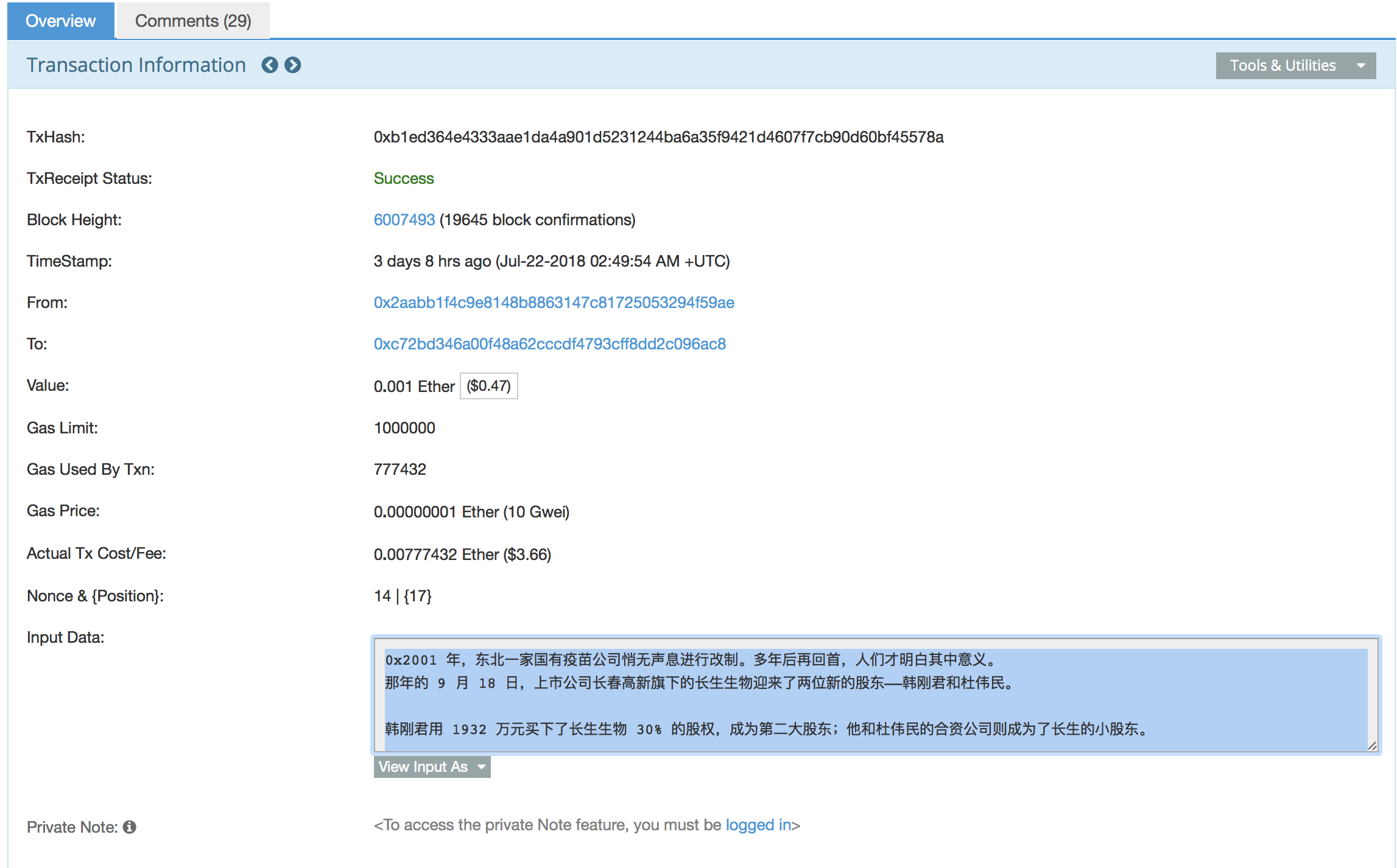1397x868 pixels.
Task: Open the From address 0x2aabb1f4 link
Action: tap(554, 303)
